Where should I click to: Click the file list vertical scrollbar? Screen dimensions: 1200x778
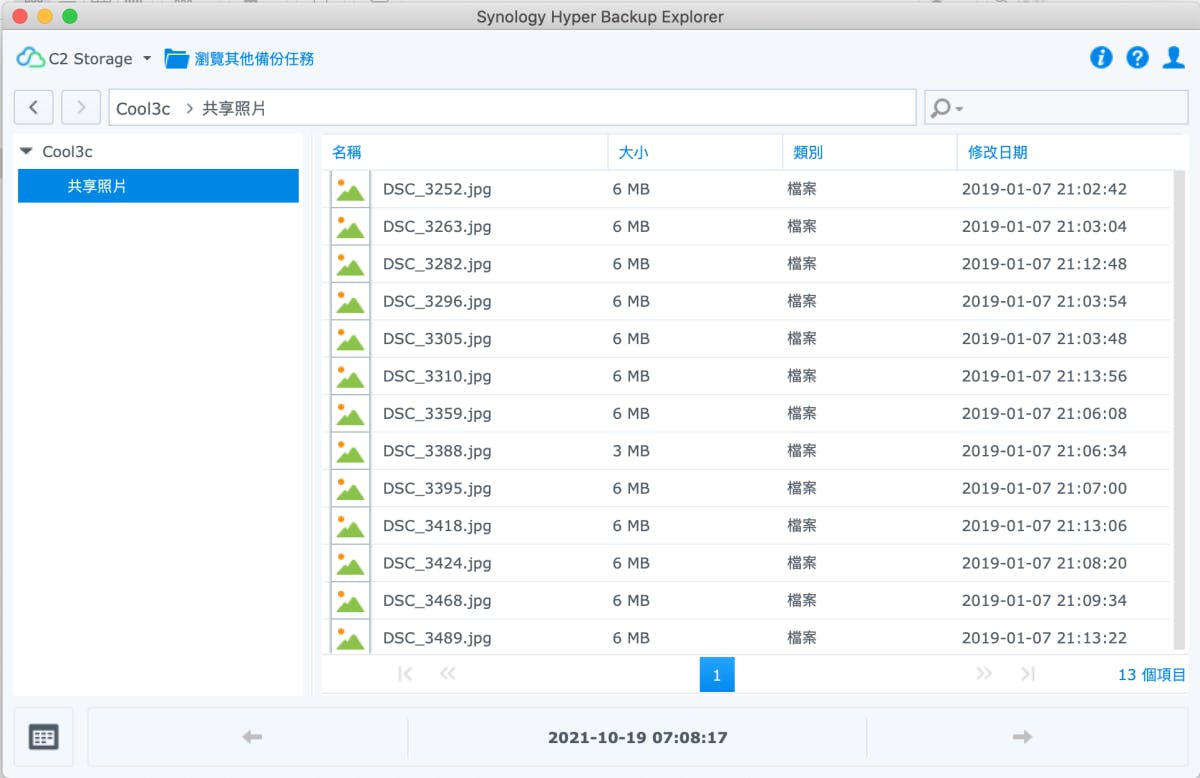[1179, 400]
